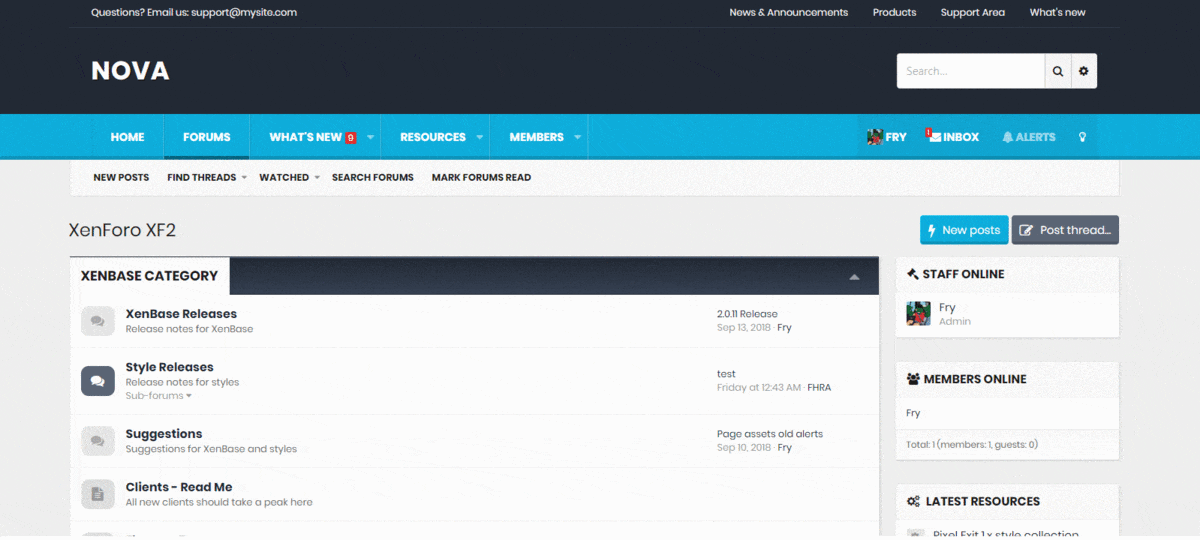Expand the Resources dropdown arrow
1200x540 pixels.
point(479,137)
